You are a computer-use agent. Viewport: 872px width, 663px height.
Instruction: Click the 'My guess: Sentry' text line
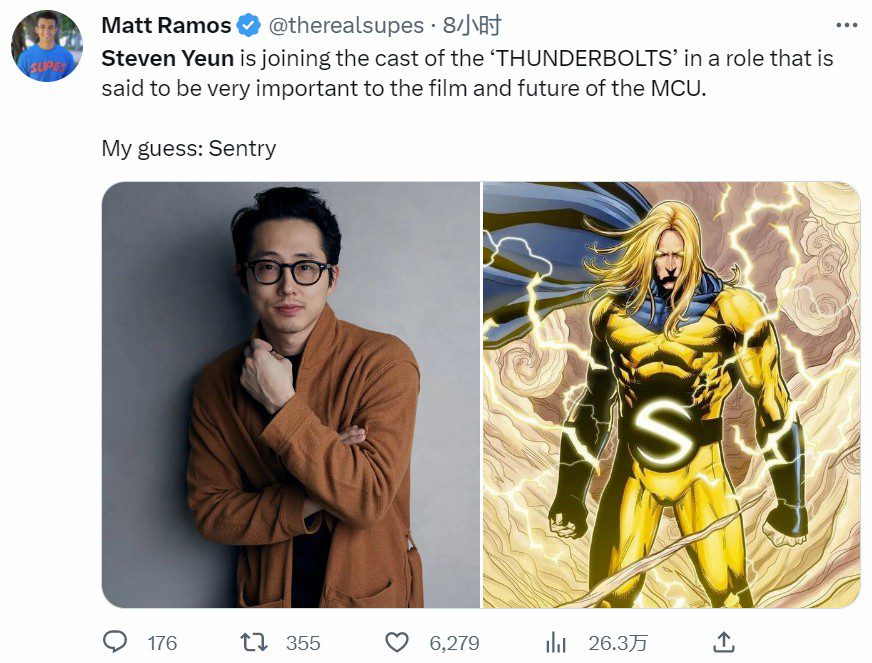coord(189,149)
